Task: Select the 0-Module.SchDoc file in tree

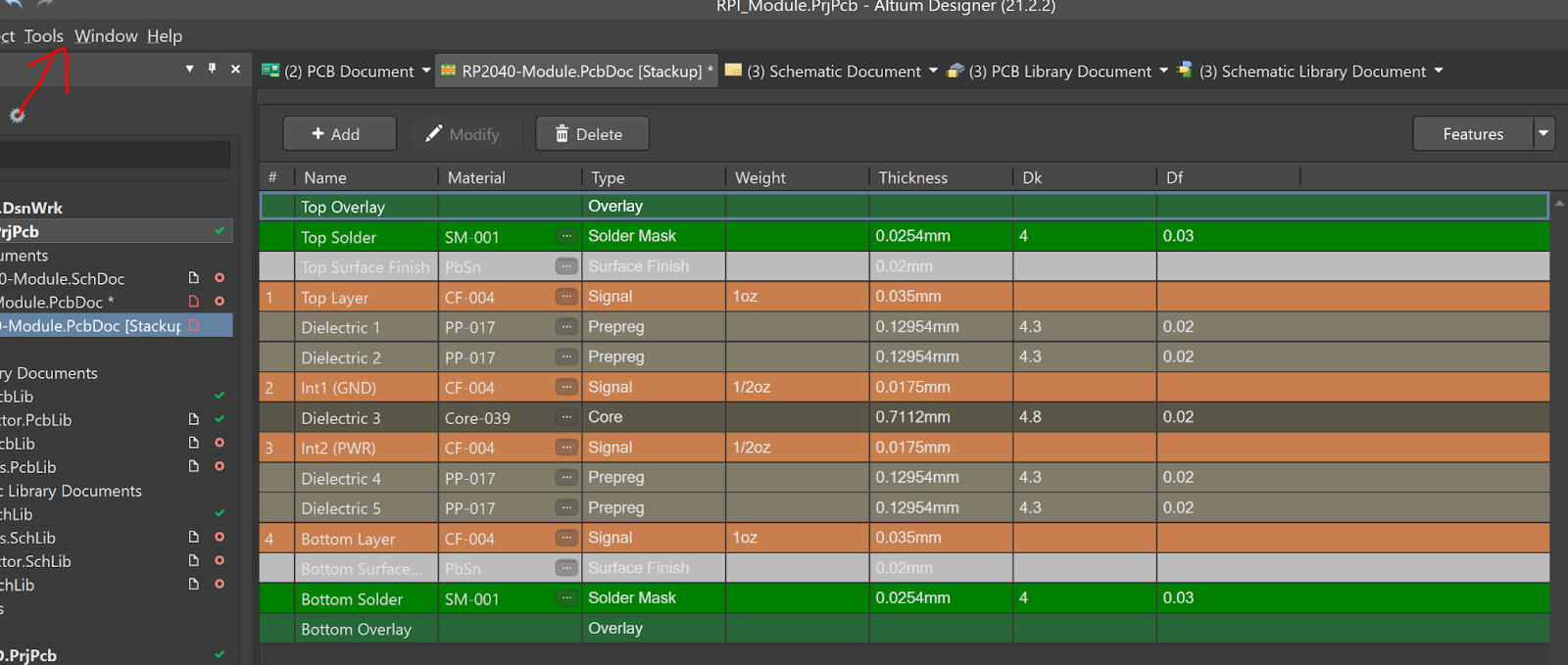Action: click(x=63, y=278)
